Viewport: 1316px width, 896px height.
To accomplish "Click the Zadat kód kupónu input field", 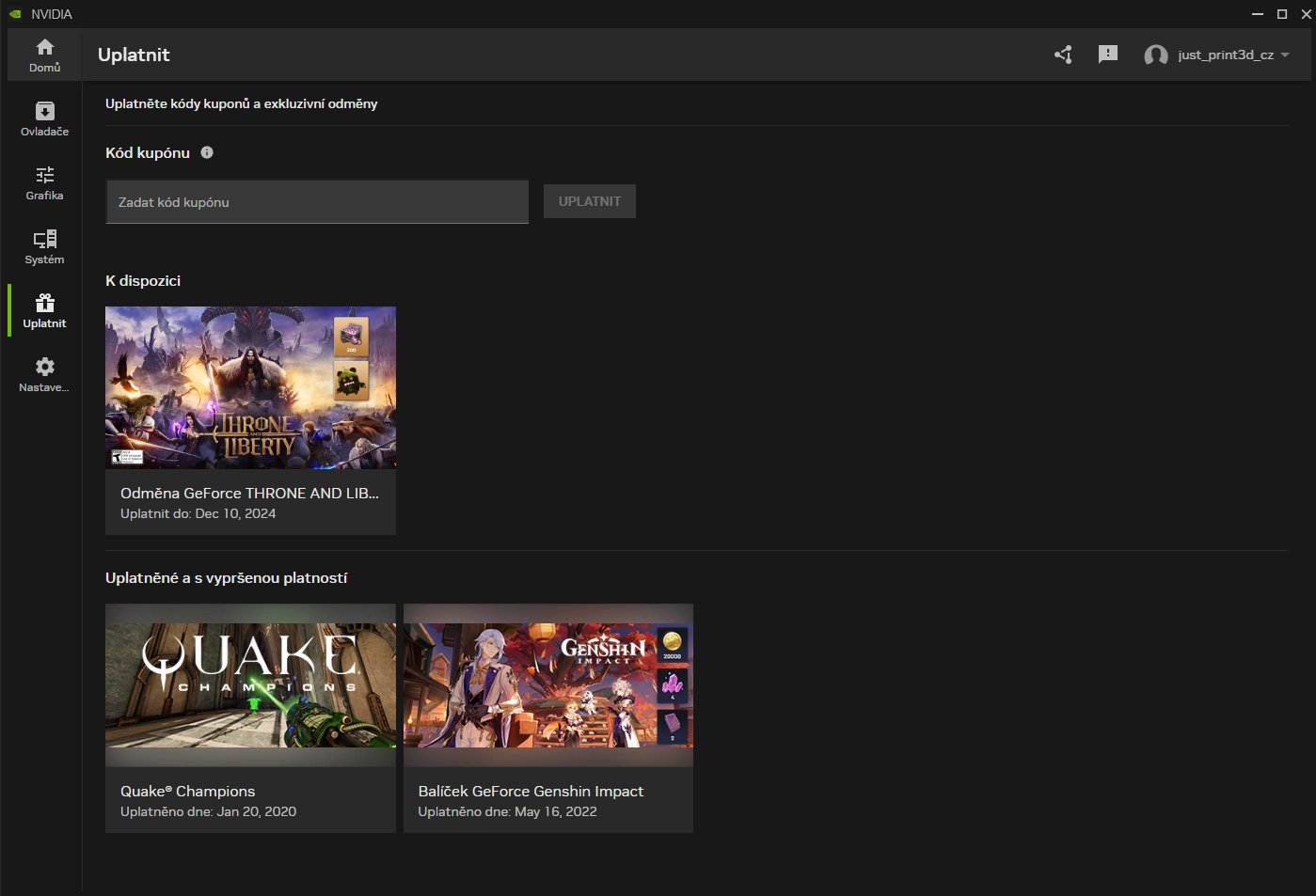I will coord(317,202).
